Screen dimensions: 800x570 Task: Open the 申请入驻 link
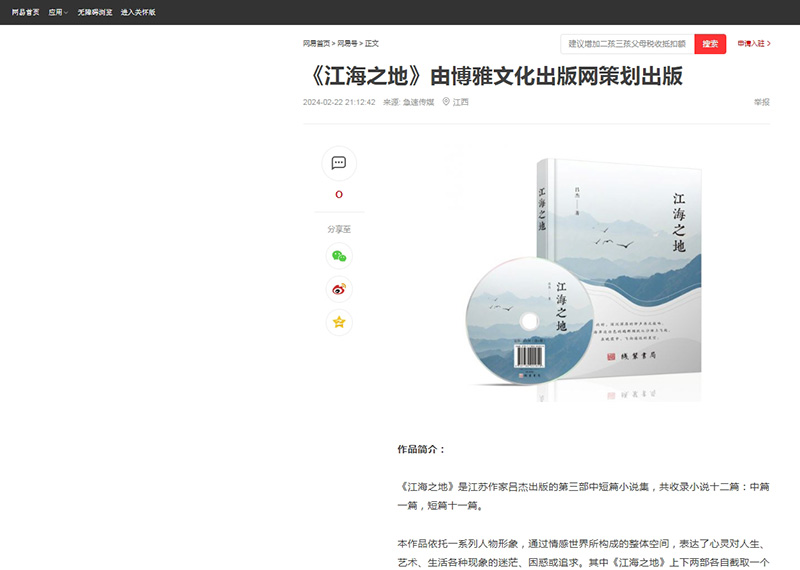coord(754,43)
